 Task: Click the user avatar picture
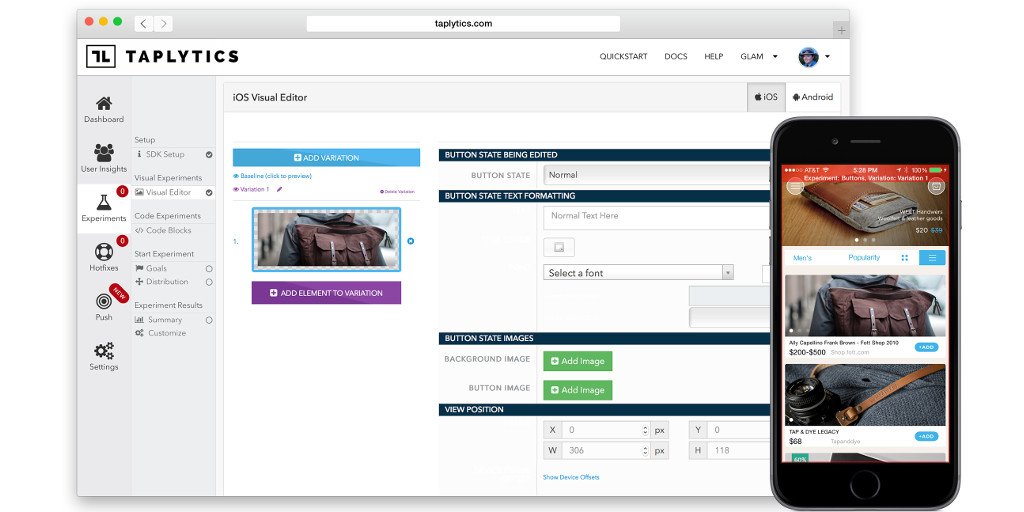pyautogui.click(x=808, y=57)
